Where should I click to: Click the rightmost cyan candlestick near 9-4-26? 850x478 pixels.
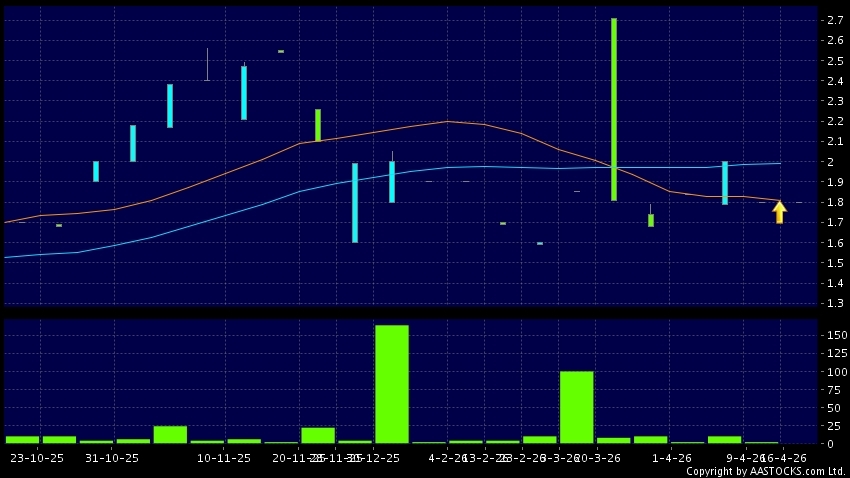point(725,183)
